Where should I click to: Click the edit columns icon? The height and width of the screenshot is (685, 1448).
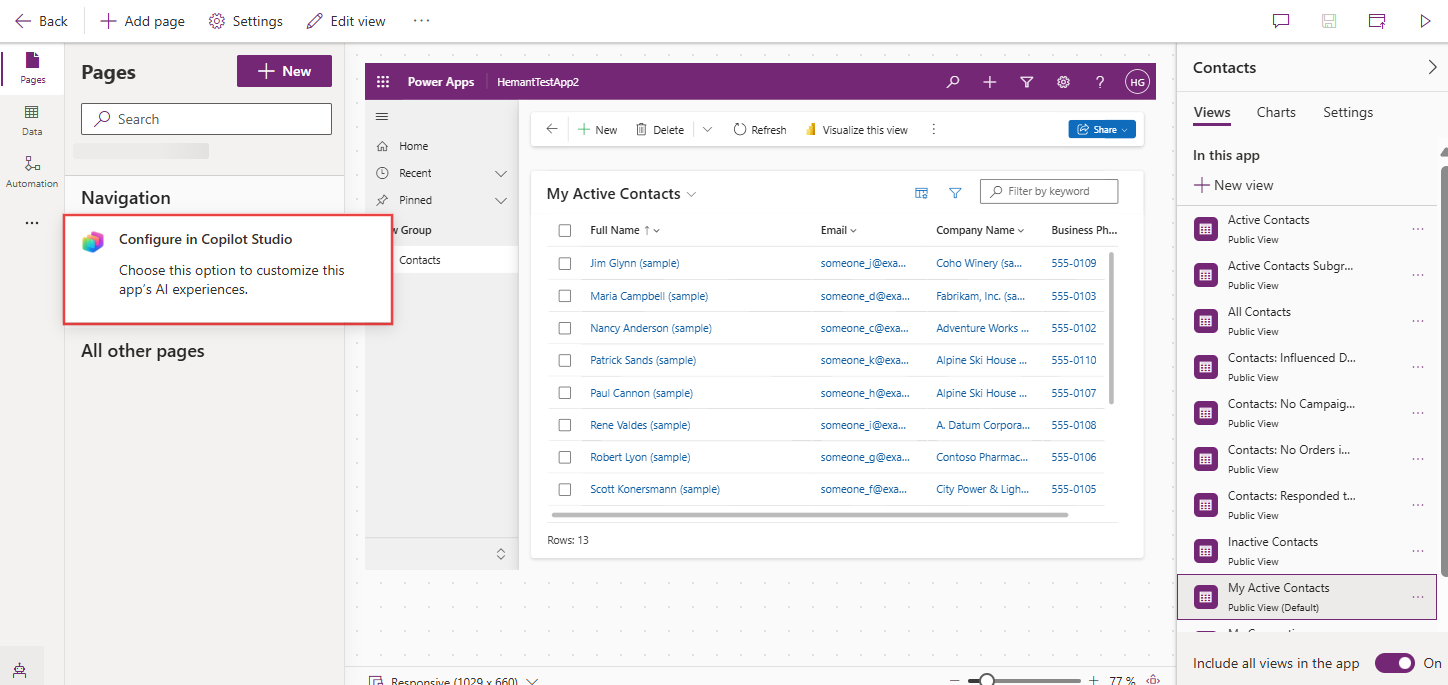pos(921,193)
